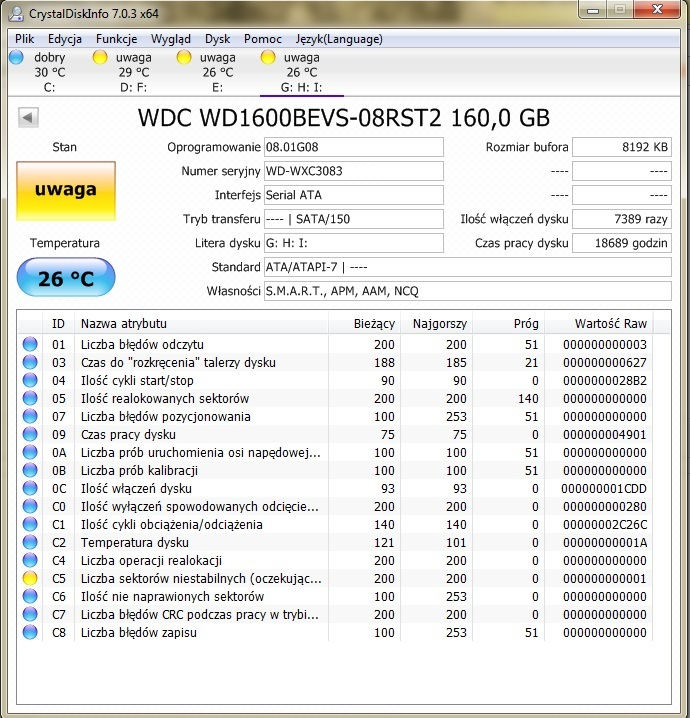Viewport: 690px width, 718px height.
Task: Click the Oprogramowanie field 08.01G08
Action: pyautogui.click(x=353, y=147)
